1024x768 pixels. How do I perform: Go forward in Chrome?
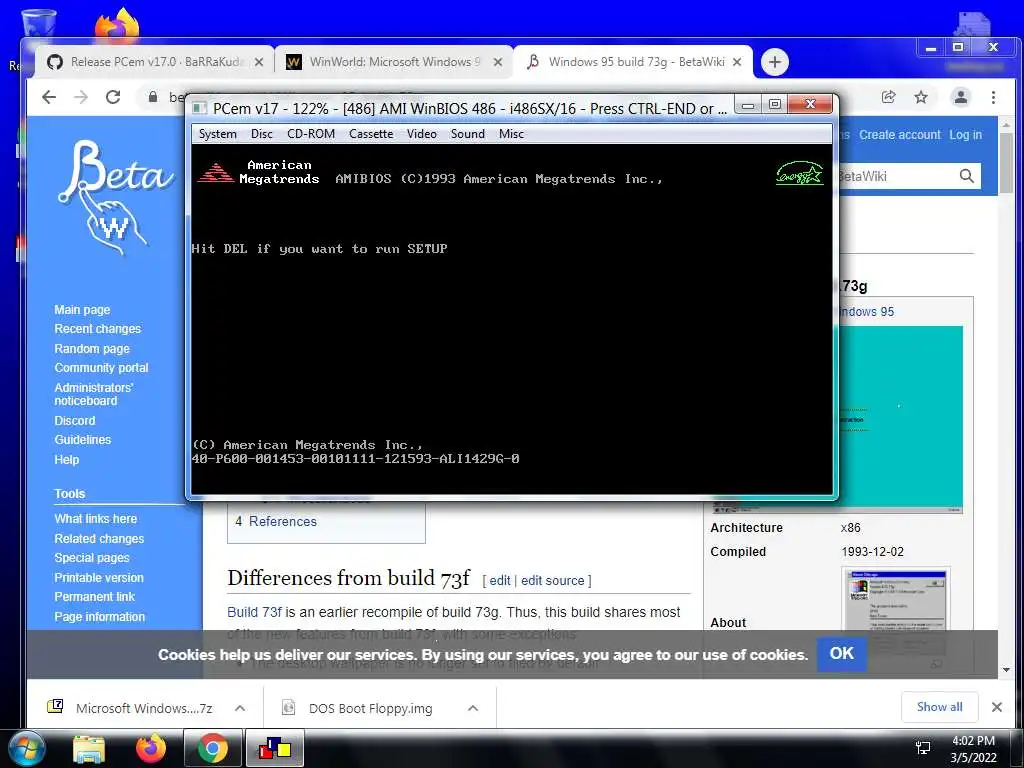81,97
